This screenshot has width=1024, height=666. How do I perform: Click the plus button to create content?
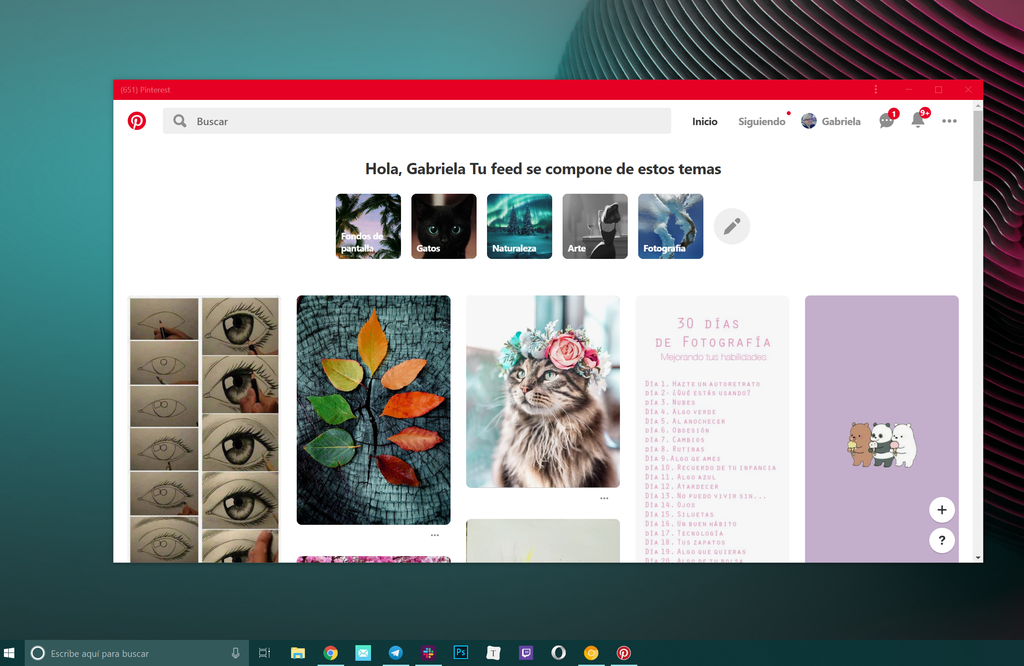coord(941,509)
